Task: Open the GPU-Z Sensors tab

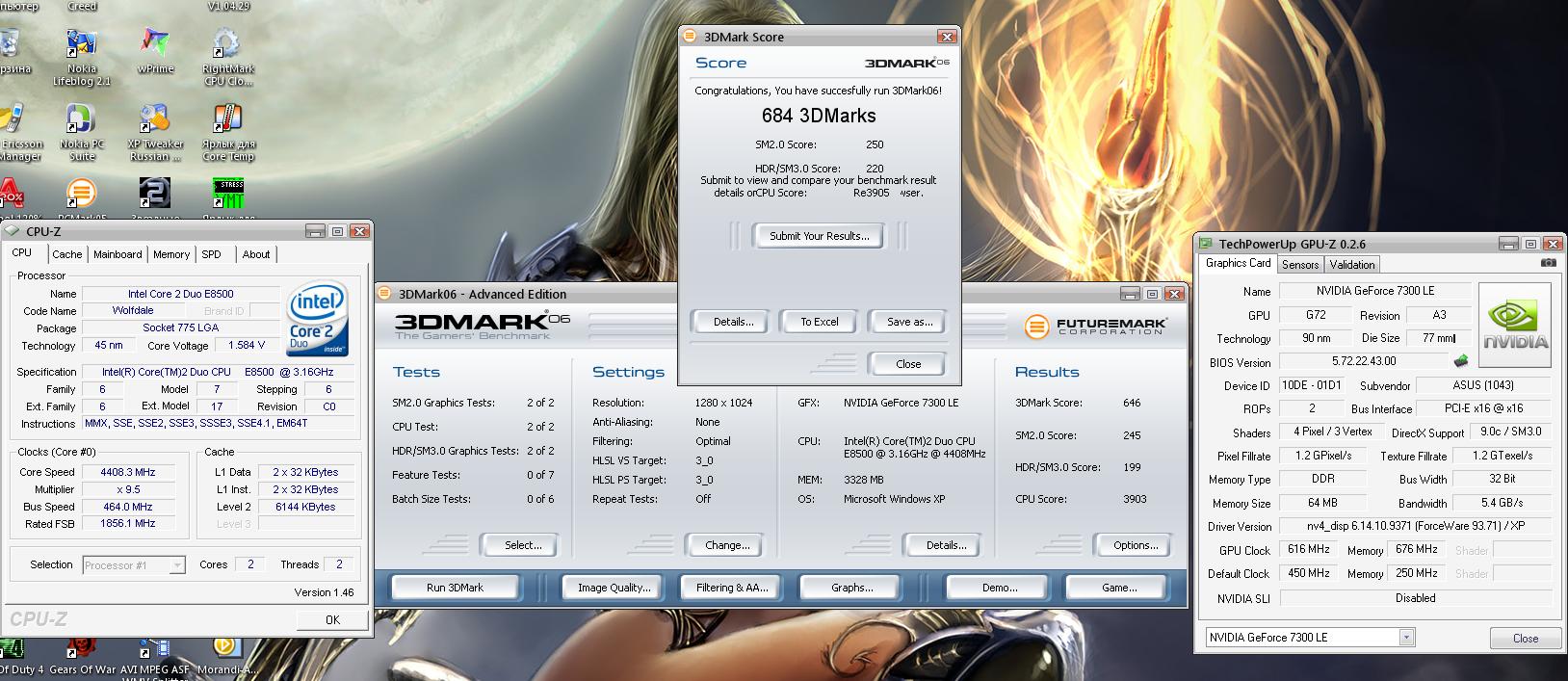Action: tap(1300, 265)
